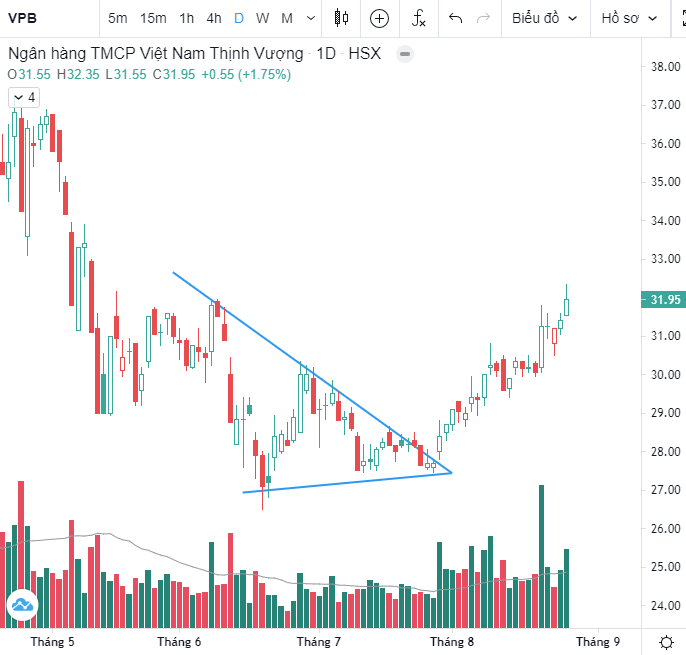Redo the chart action
This screenshot has width=686, height=655.
pos(483,18)
